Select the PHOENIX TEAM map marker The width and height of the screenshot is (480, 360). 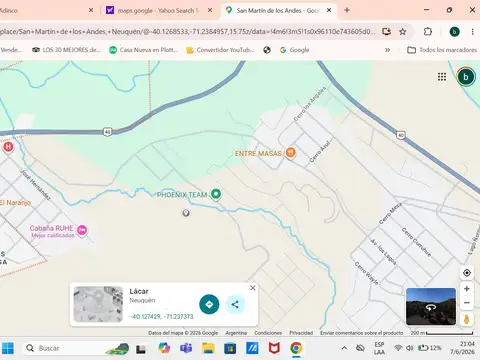[216, 194]
